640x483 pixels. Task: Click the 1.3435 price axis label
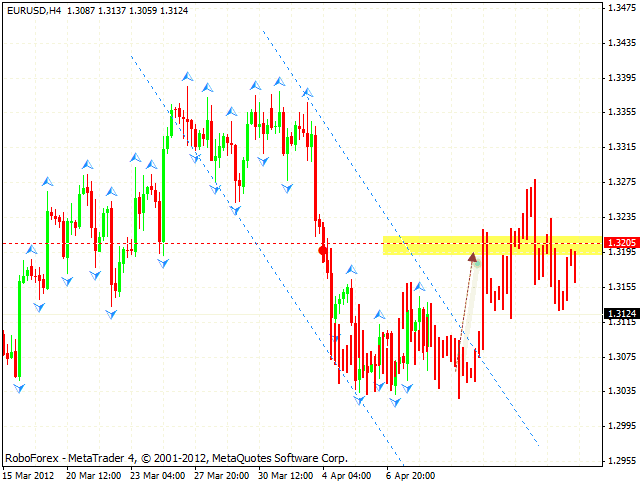click(x=622, y=42)
